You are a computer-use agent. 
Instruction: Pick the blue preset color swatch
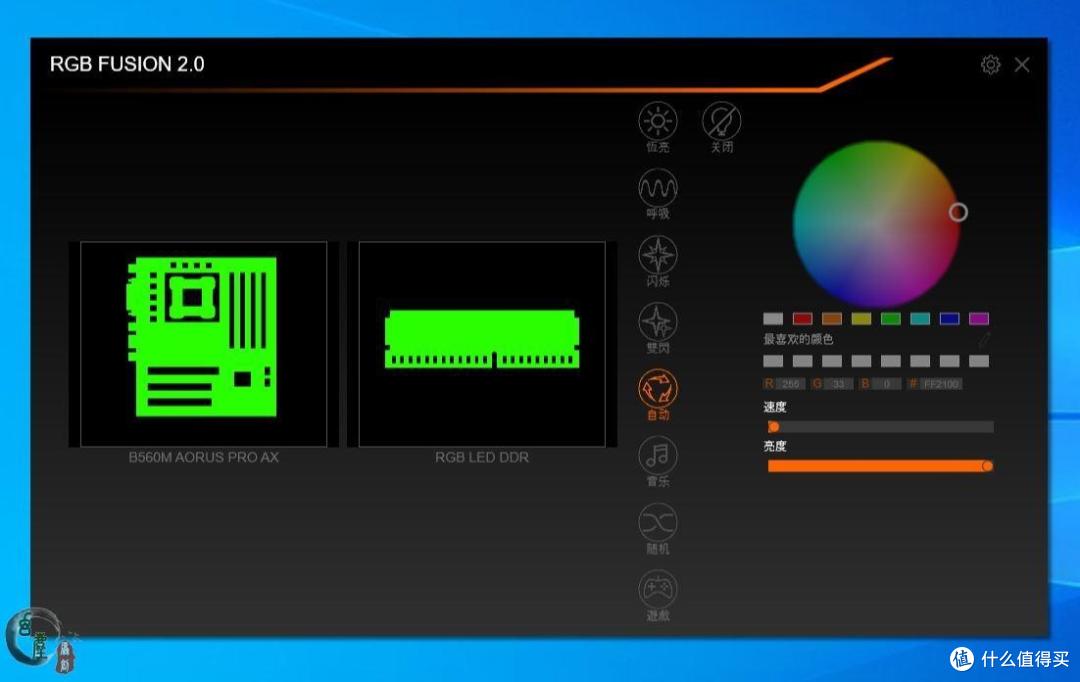point(949,318)
